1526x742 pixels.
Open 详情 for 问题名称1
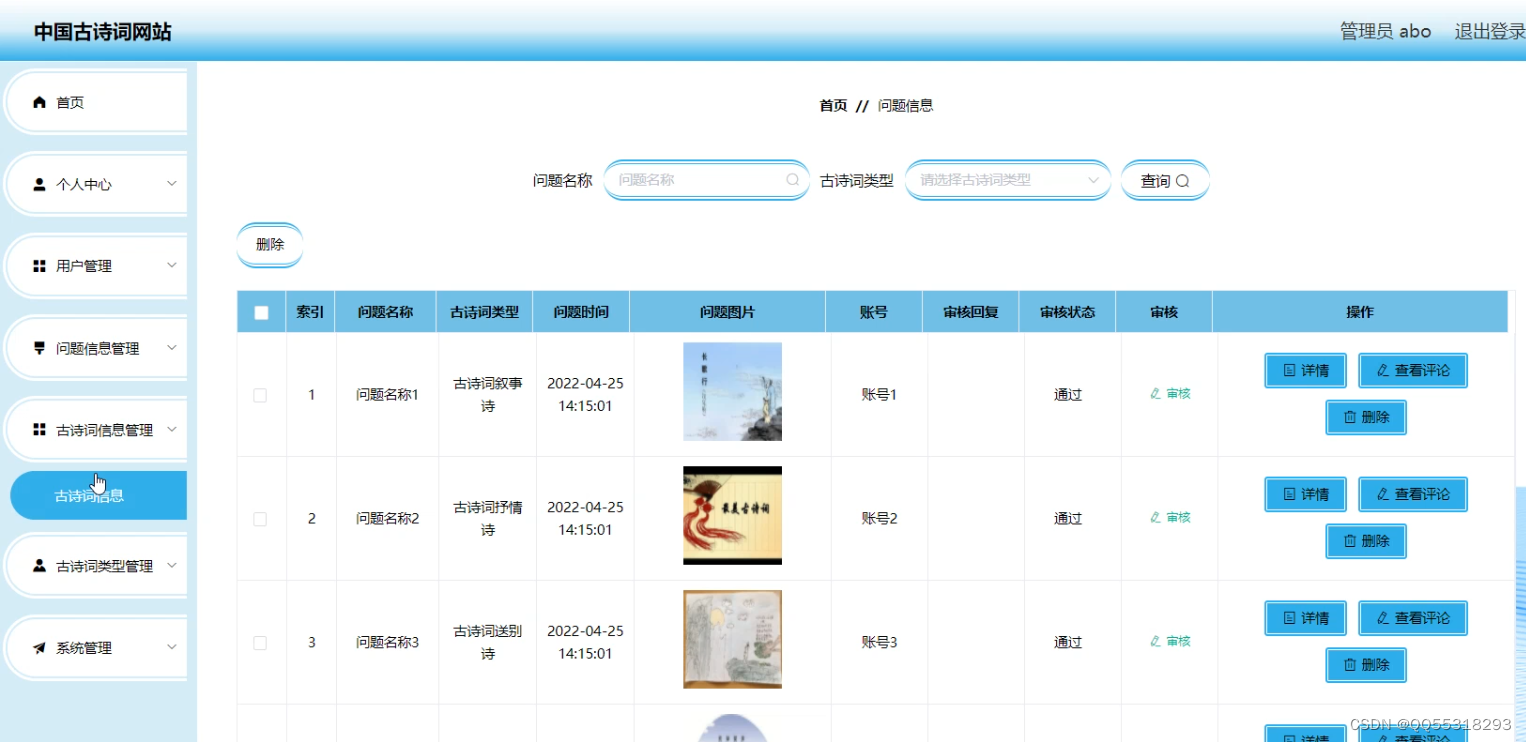coord(1306,370)
